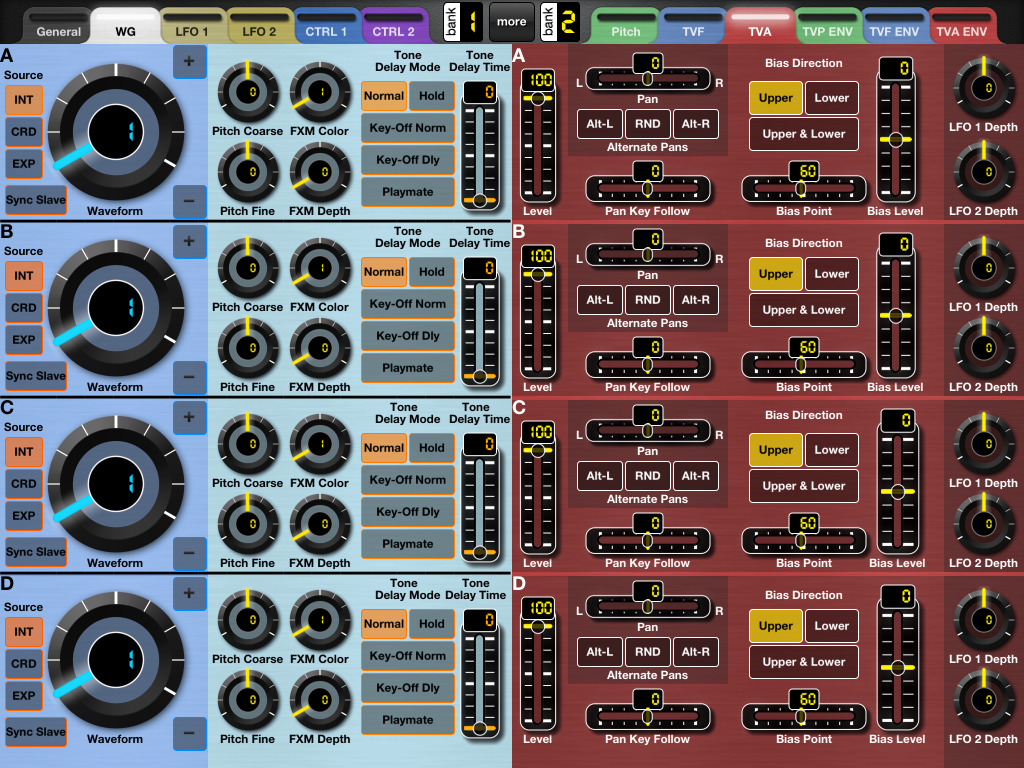
Task: Click the Pitch Coarse knob in section A
Action: point(247,92)
